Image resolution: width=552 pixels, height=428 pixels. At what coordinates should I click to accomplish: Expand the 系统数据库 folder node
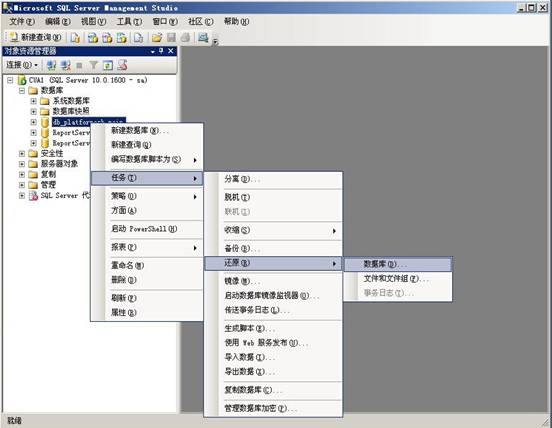click(33, 101)
